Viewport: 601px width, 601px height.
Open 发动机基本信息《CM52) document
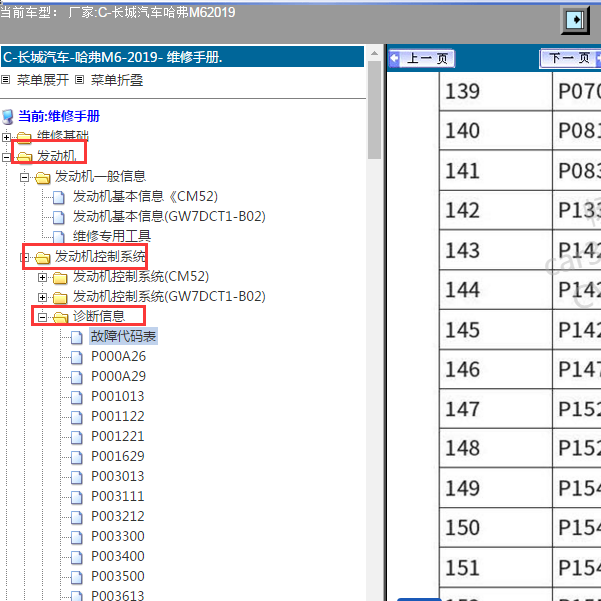pos(145,197)
